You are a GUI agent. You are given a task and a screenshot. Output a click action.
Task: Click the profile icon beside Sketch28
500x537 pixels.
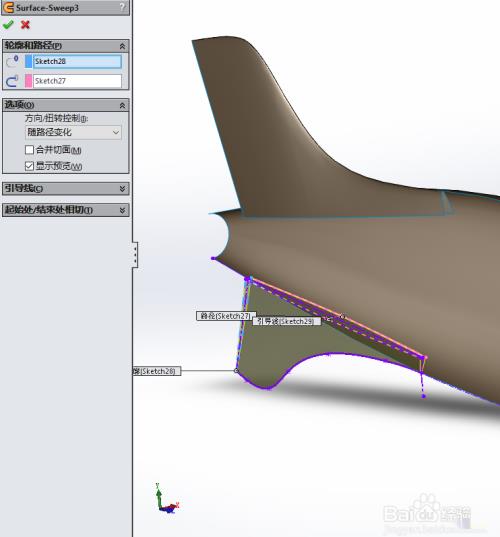click(x=12, y=62)
